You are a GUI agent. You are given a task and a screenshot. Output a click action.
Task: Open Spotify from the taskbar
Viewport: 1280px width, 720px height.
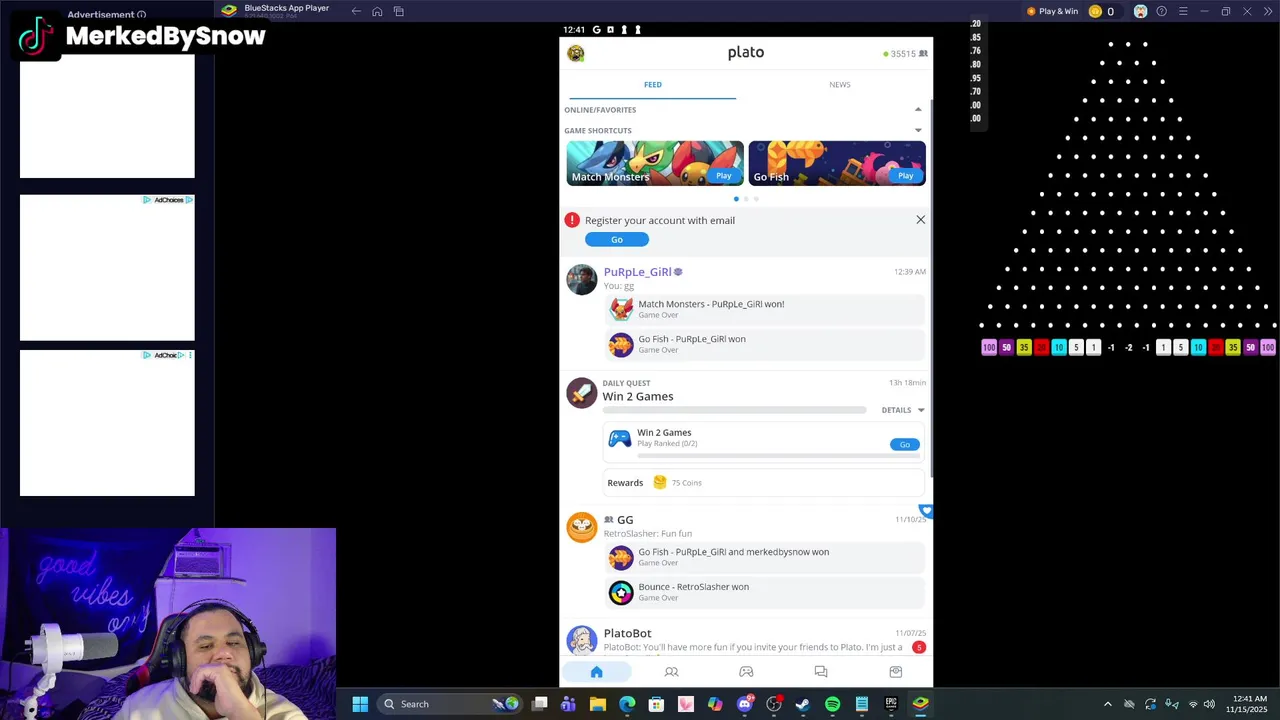[832, 704]
